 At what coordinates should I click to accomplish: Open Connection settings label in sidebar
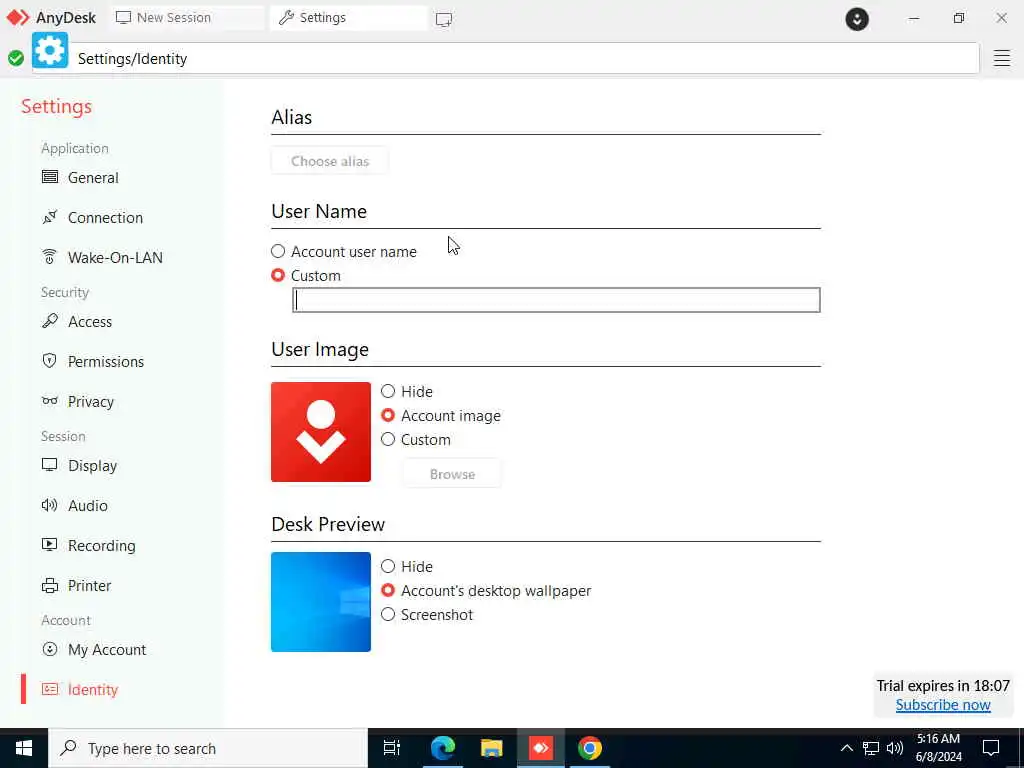105,217
